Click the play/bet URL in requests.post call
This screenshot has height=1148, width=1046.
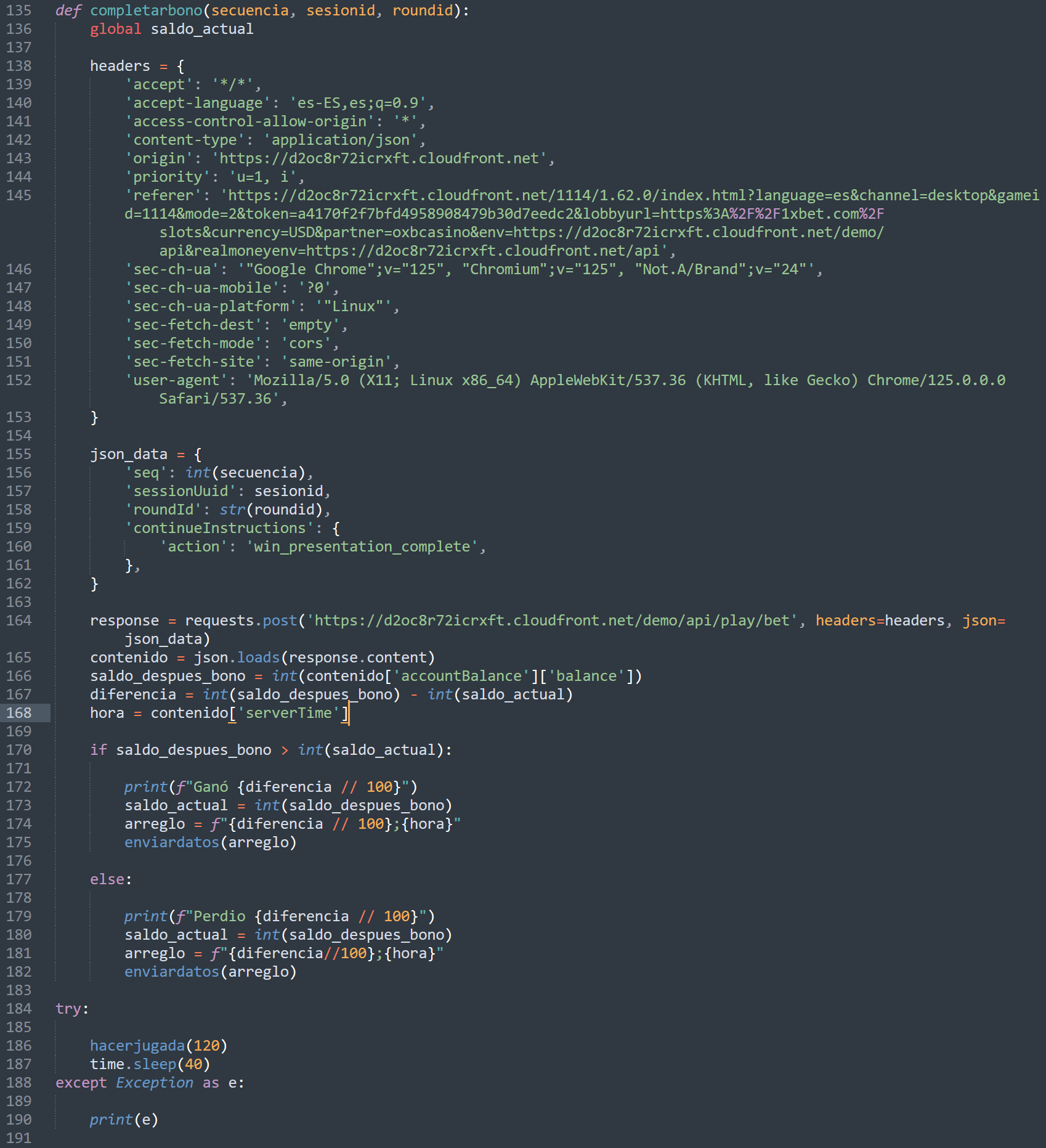(x=552, y=621)
